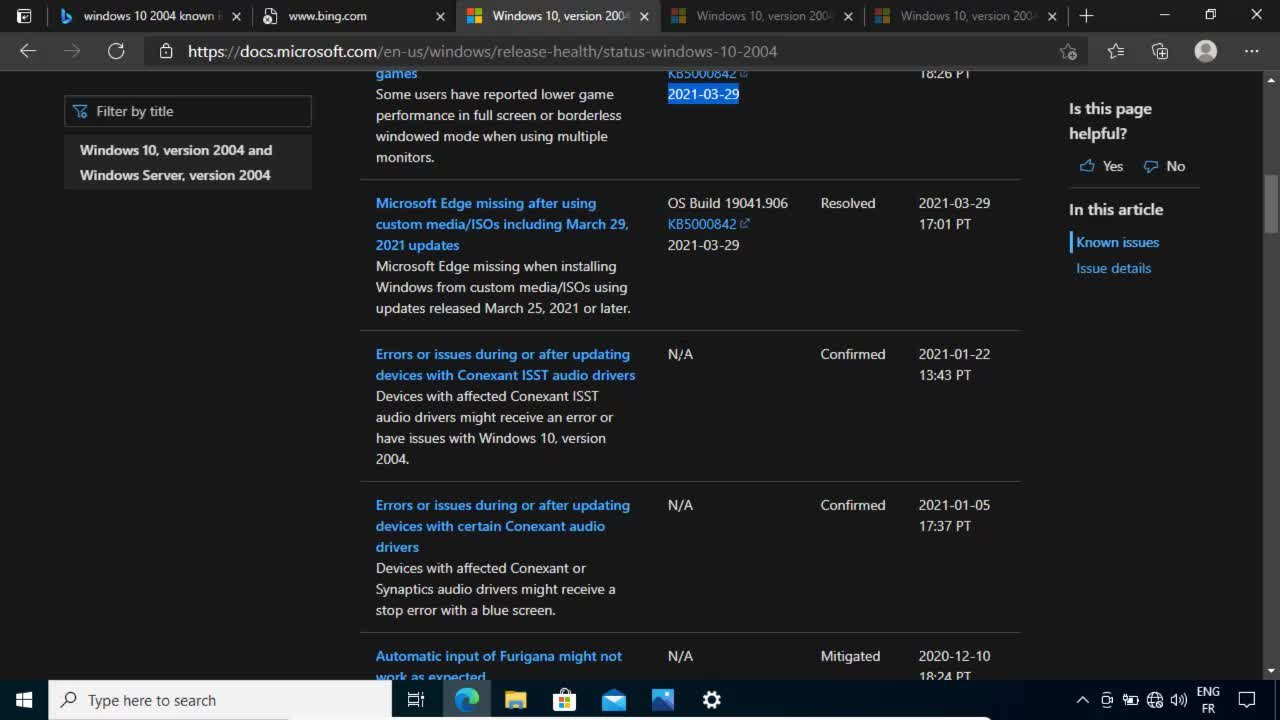
Task: Open the Favorites list icon in the toolbar
Action: click(1115, 51)
